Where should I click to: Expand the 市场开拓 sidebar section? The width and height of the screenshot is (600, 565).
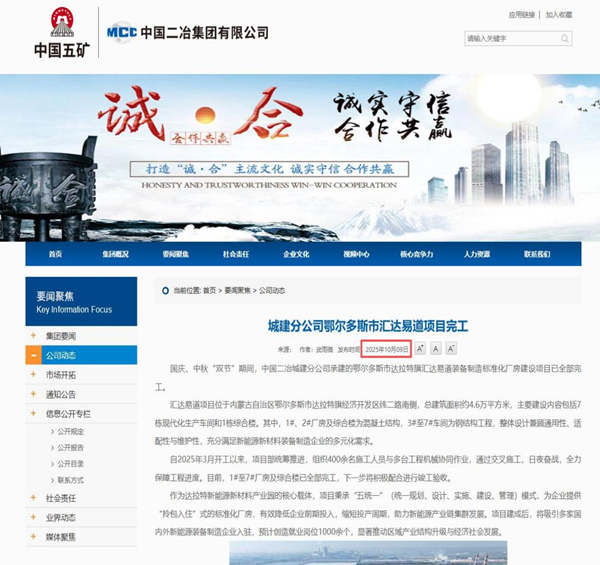click(33, 374)
